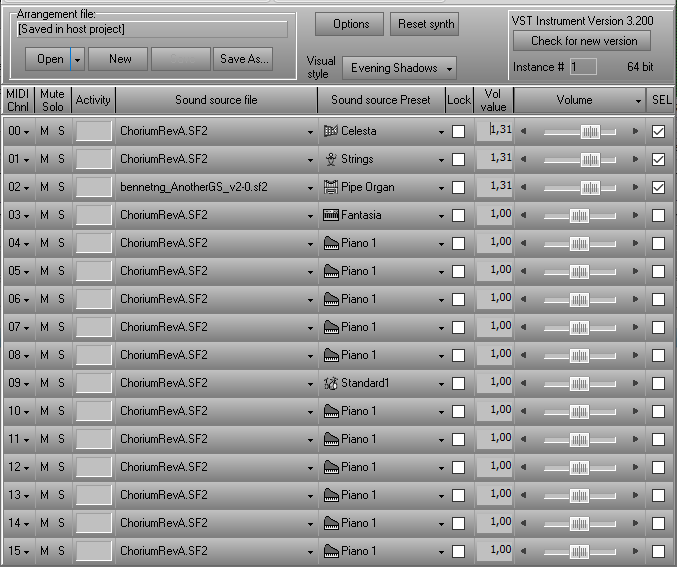Image resolution: width=677 pixels, height=567 pixels.
Task: Check the SEL checkbox on channel 15
Action: [658, 551]
